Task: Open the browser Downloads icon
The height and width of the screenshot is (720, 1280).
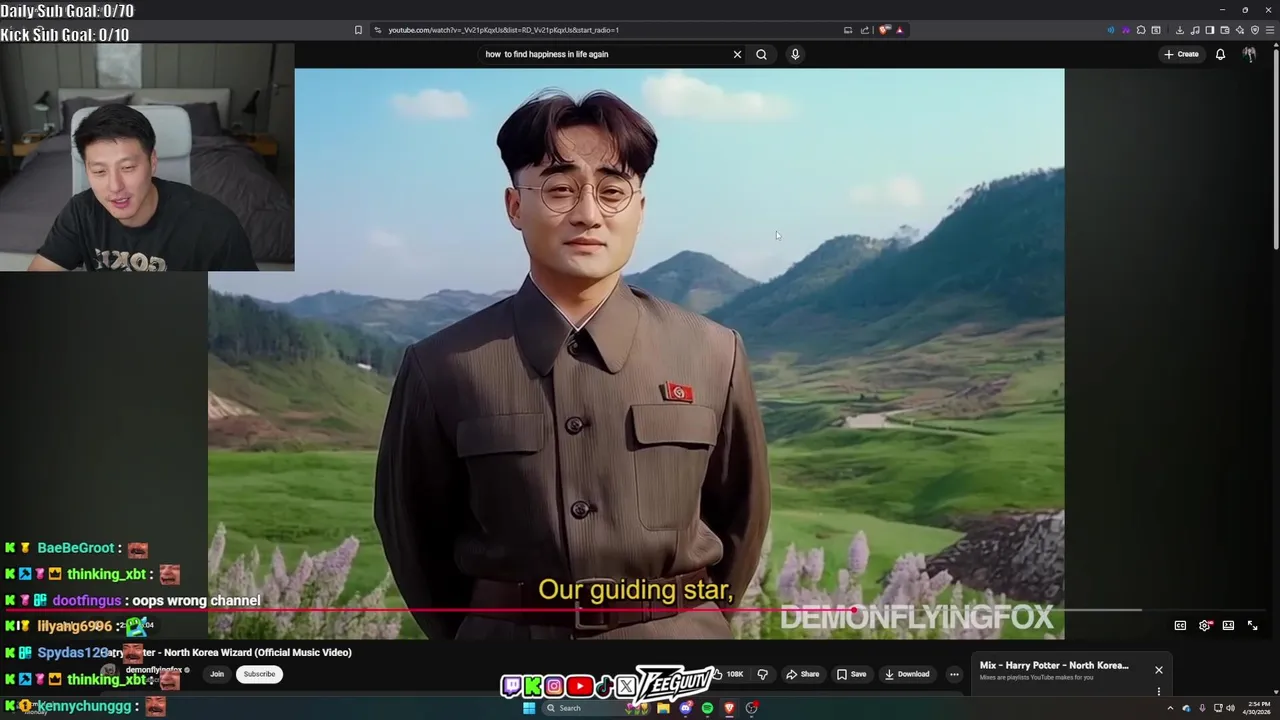Action: [x=1180, y=30]
